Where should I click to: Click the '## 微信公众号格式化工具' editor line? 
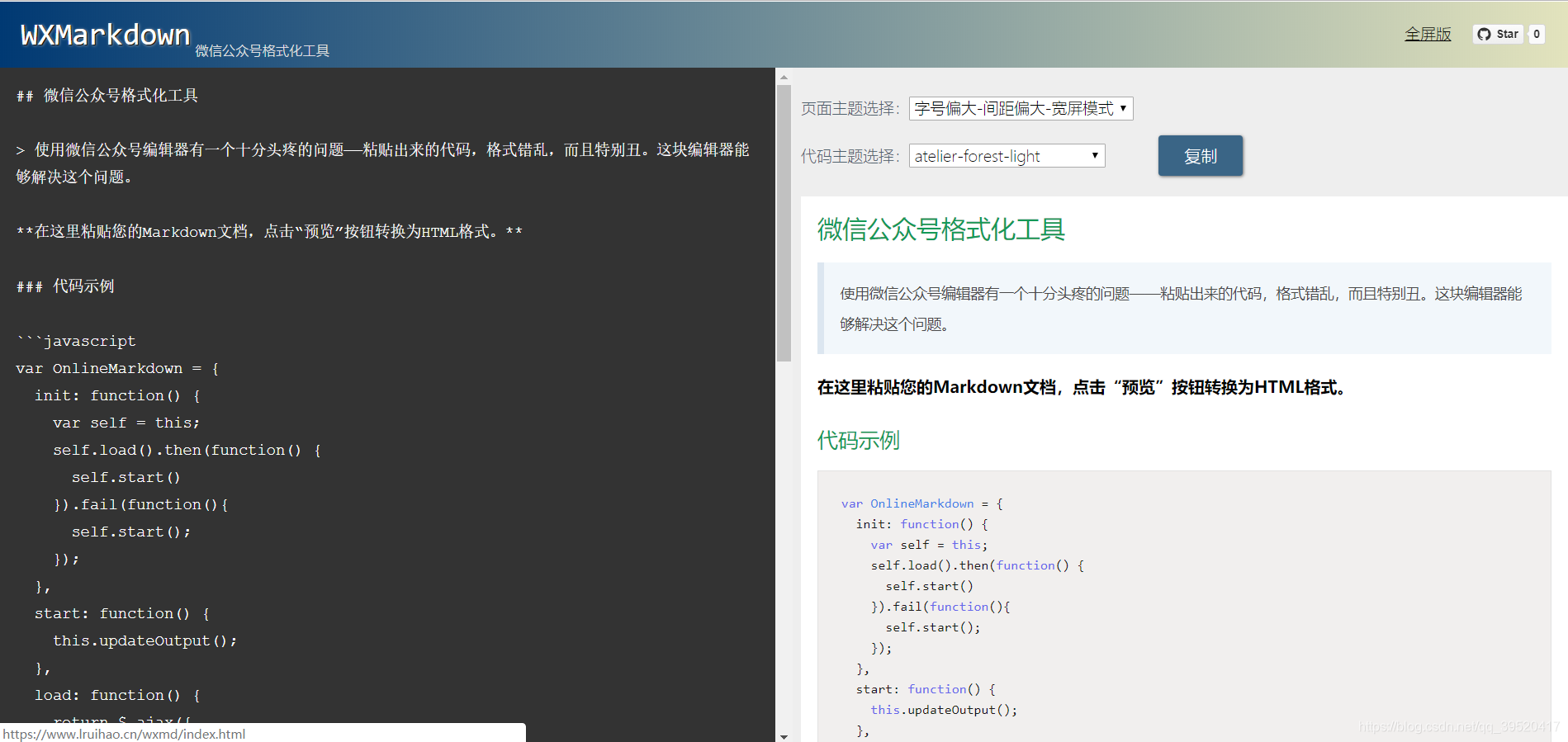(x=107, y=96)
